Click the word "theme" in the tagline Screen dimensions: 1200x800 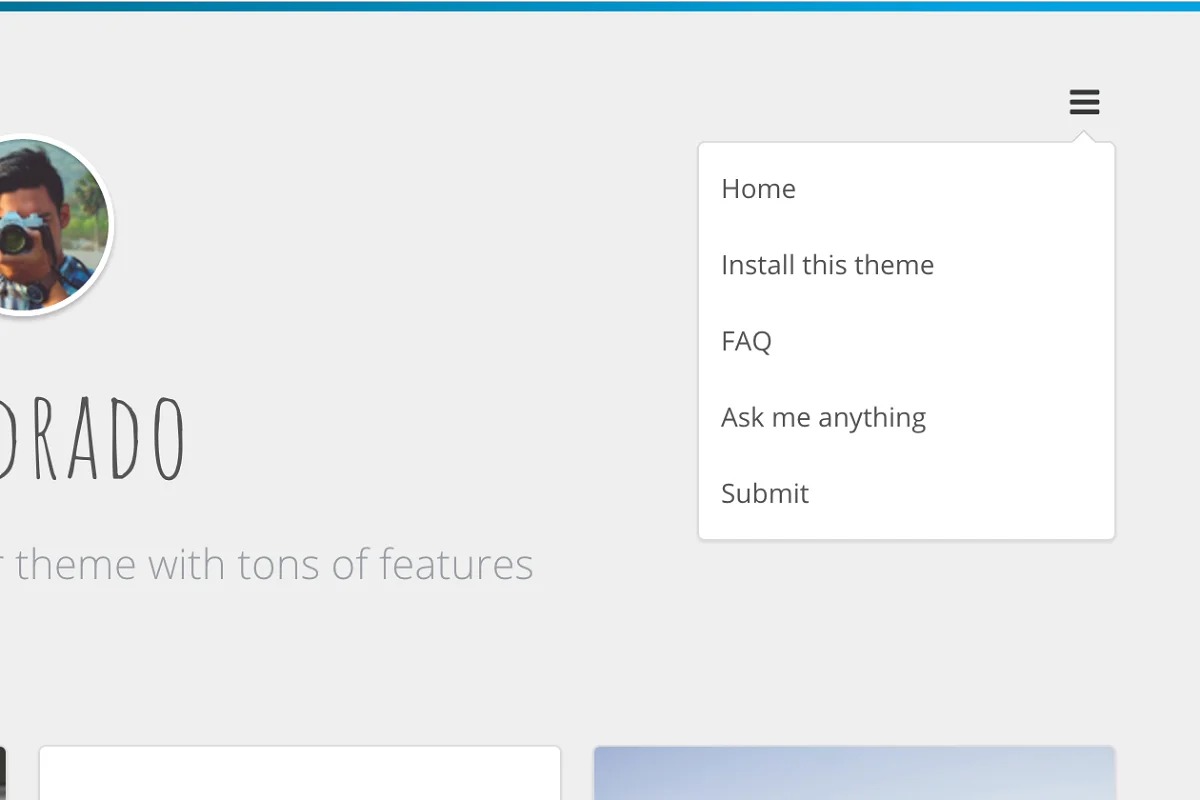(x=77, y=565)
